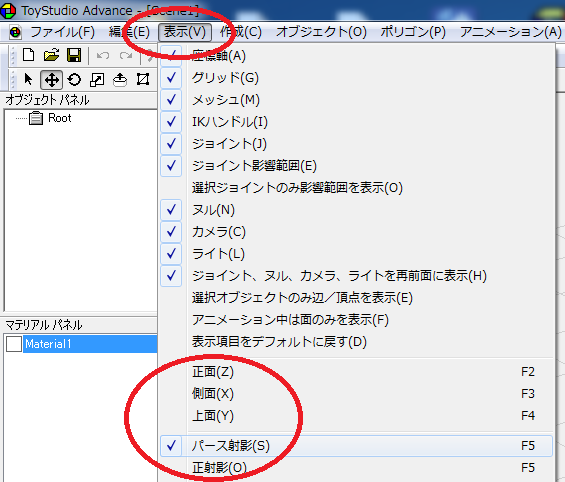Select Material1 in material panel
Viewport: 565px width, 482px height.
click(90, 344)
